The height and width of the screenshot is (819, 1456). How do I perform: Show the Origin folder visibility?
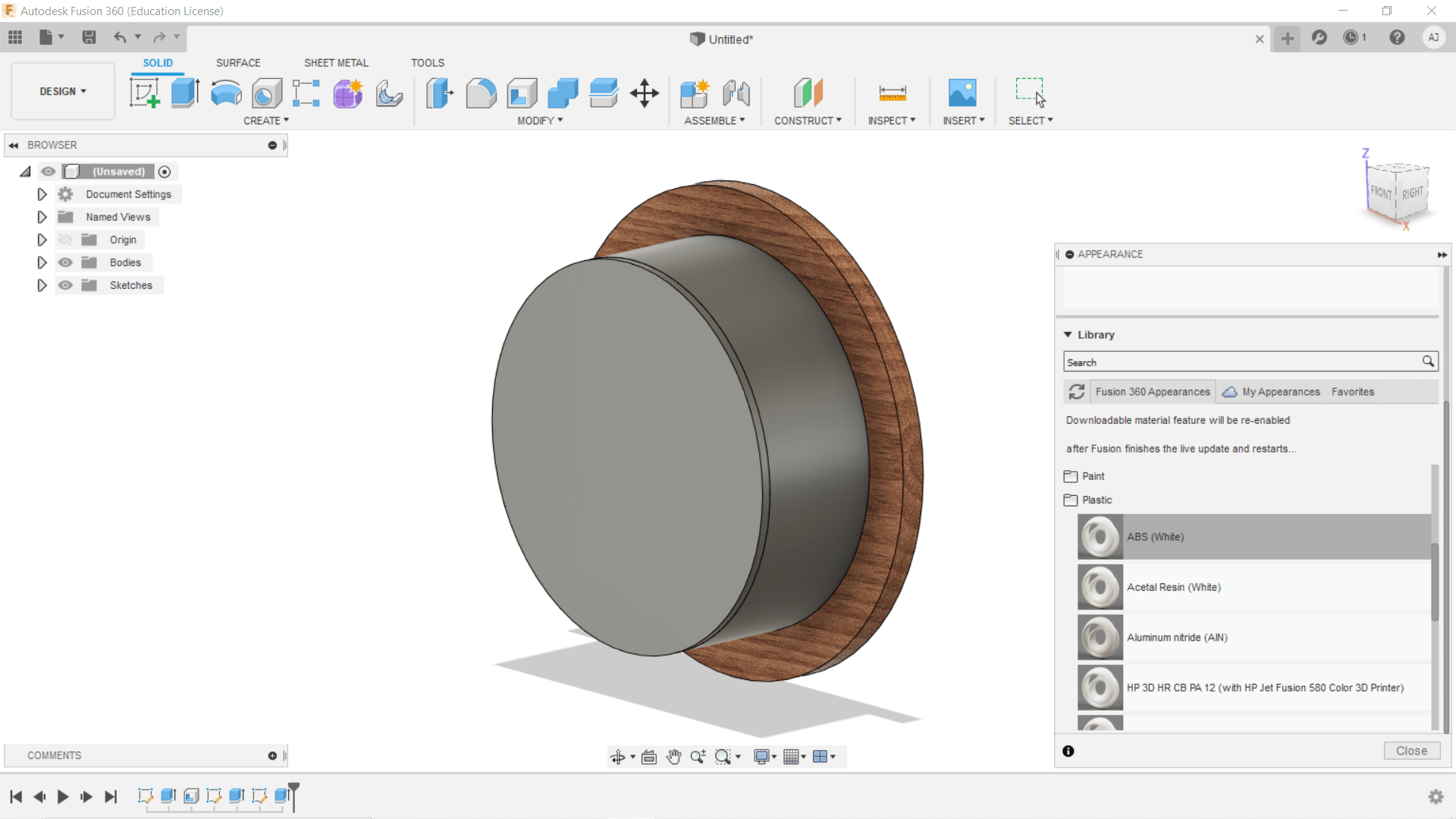66,240
